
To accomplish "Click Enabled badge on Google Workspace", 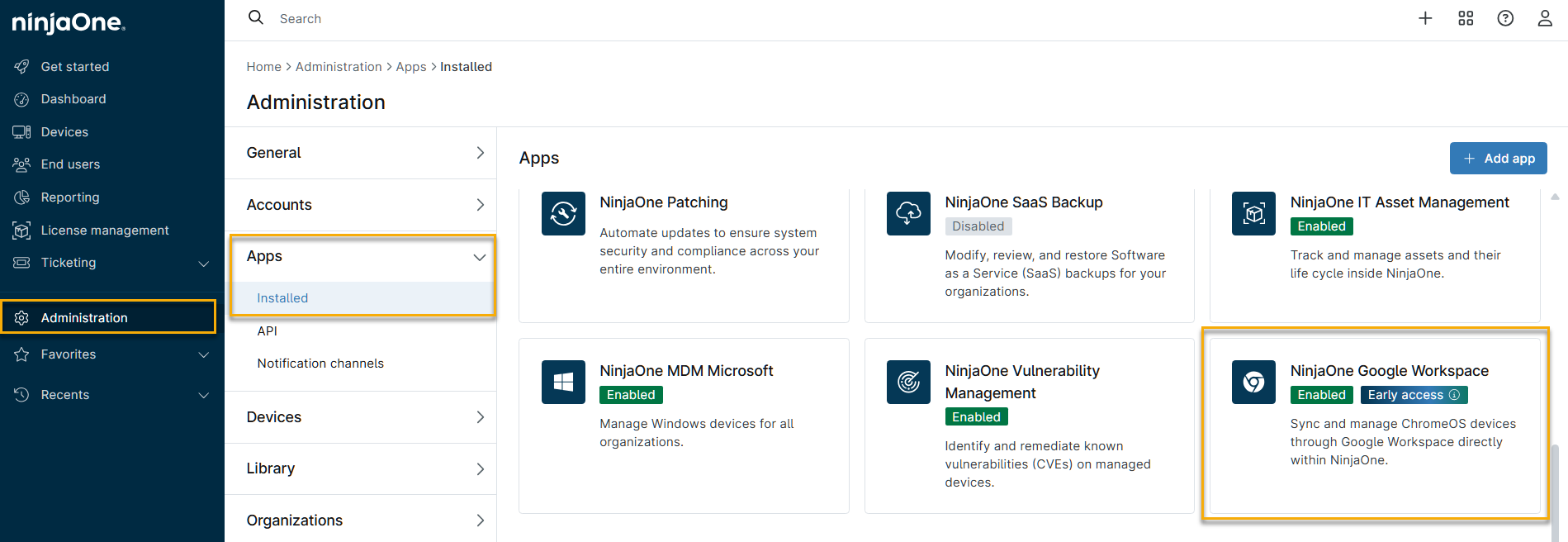I will 1321,395.
